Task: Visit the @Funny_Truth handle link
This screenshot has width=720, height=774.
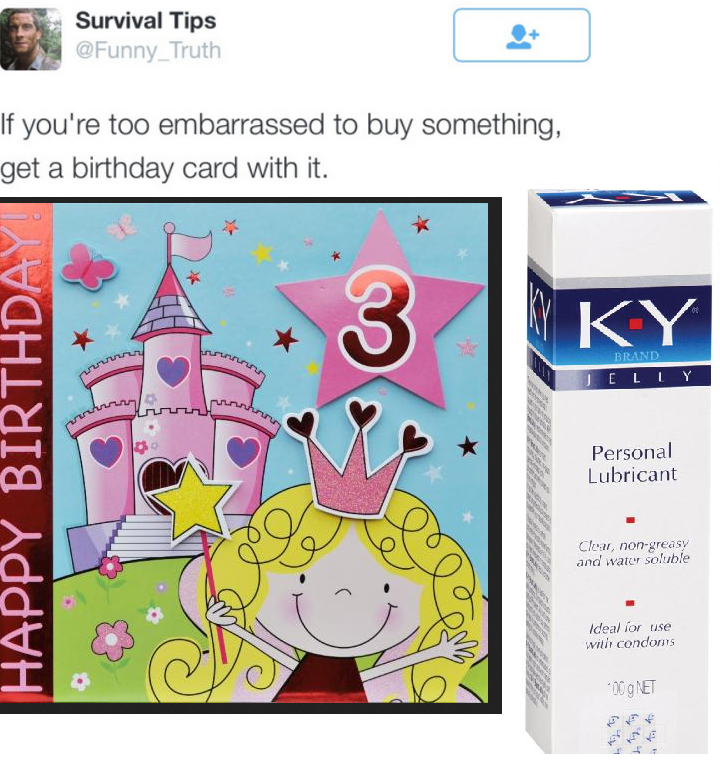Action: [148, 50]
